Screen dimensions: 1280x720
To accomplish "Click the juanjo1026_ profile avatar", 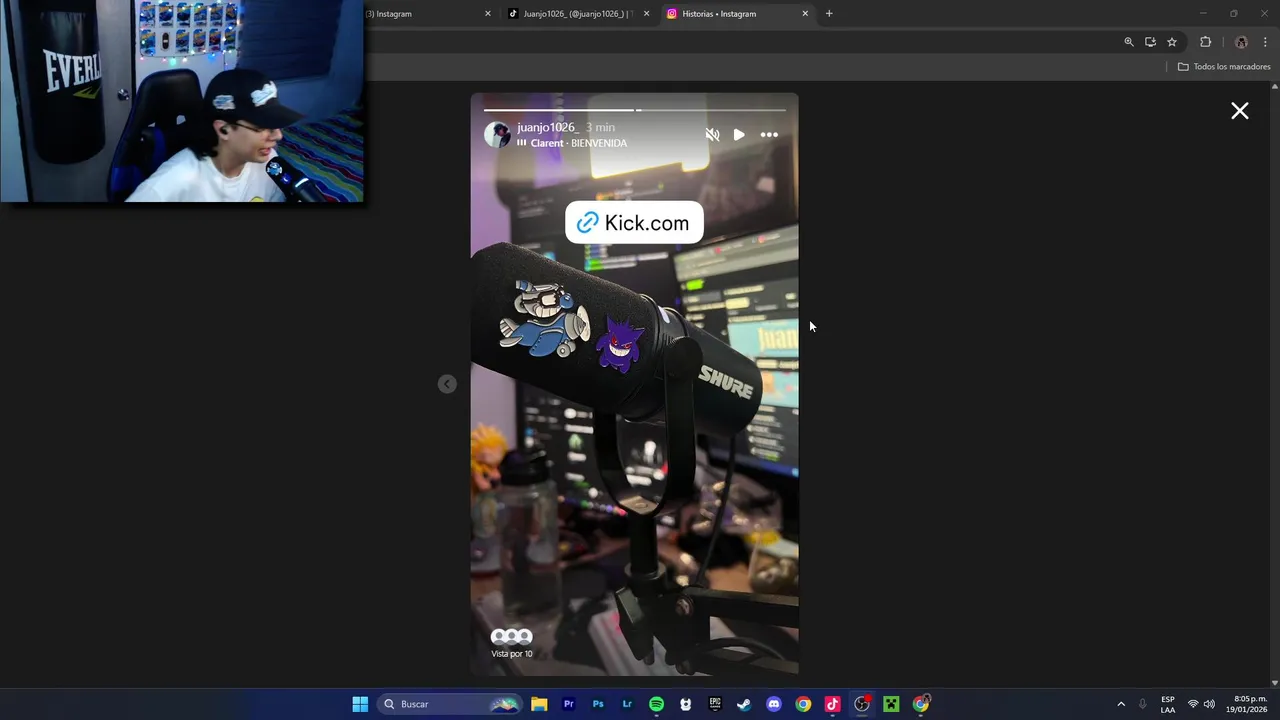I will coord(497,135).
